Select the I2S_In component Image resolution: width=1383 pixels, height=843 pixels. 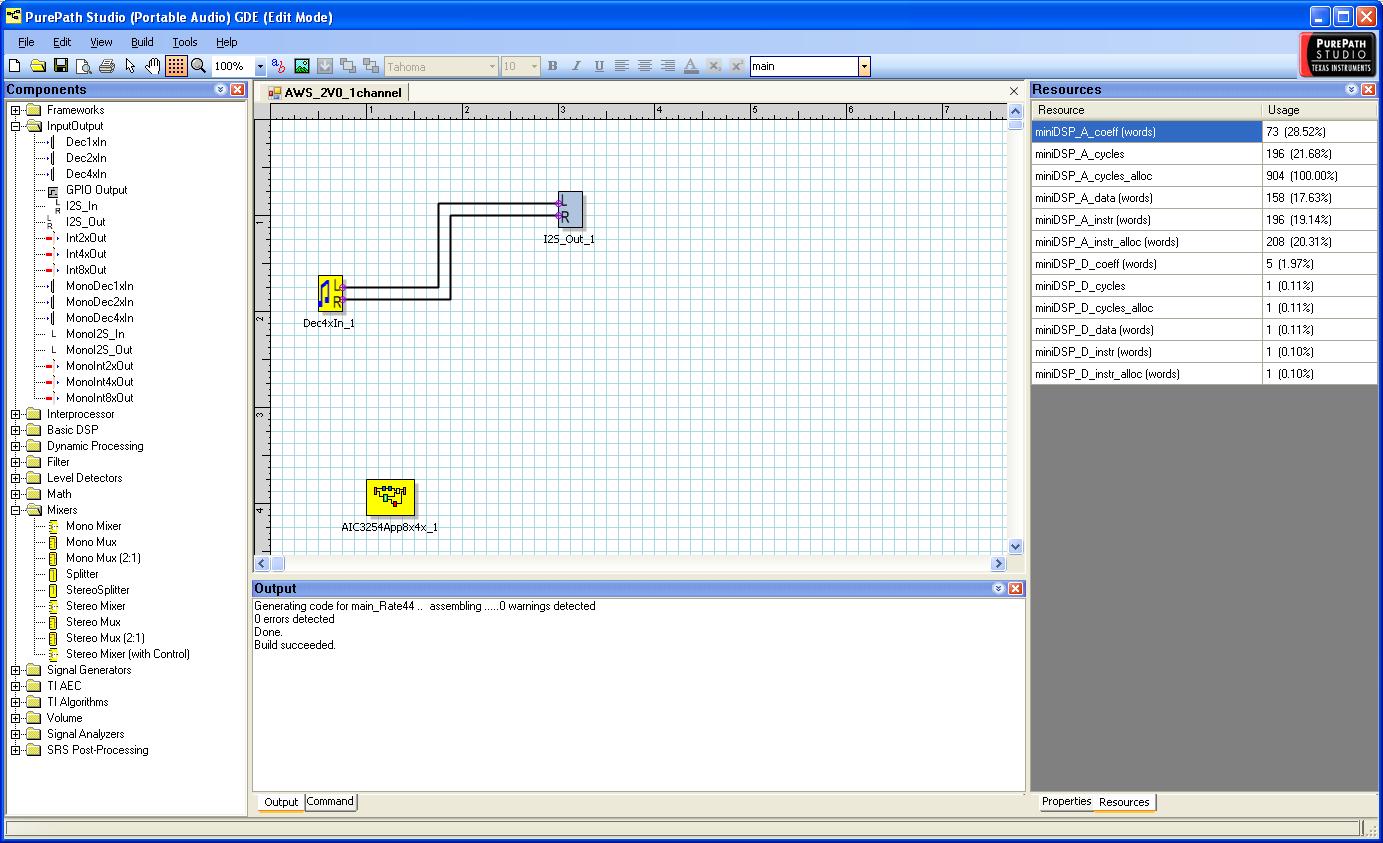(x=81, y=206)
